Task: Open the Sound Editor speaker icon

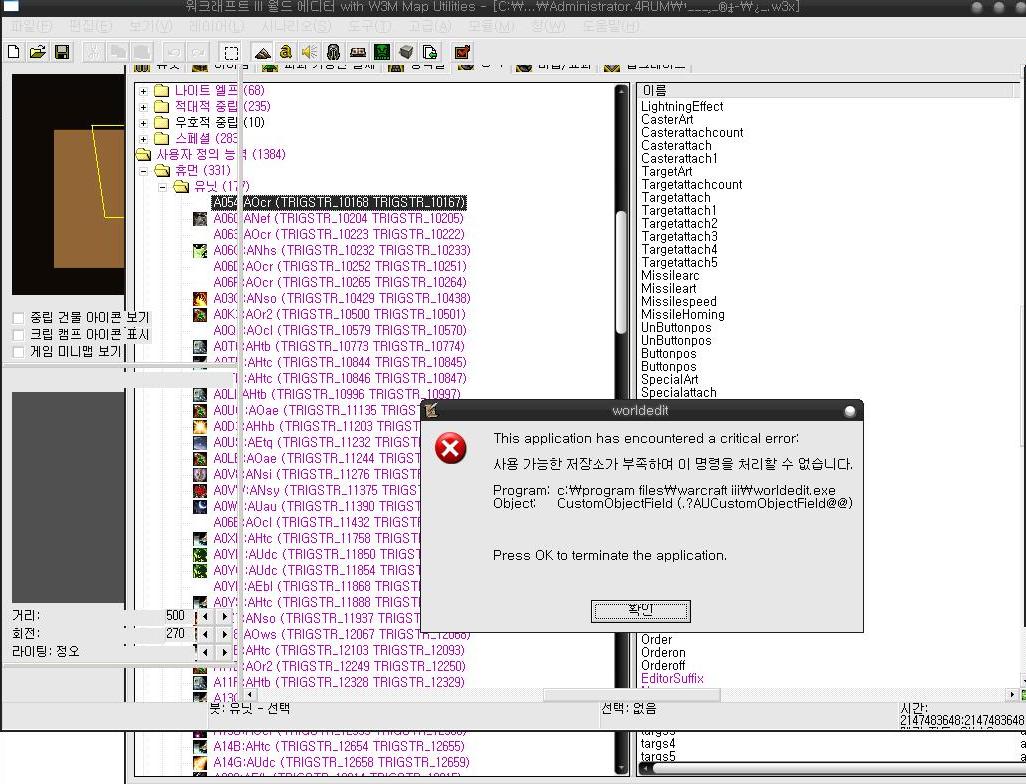Action: (x=310, y=52)
